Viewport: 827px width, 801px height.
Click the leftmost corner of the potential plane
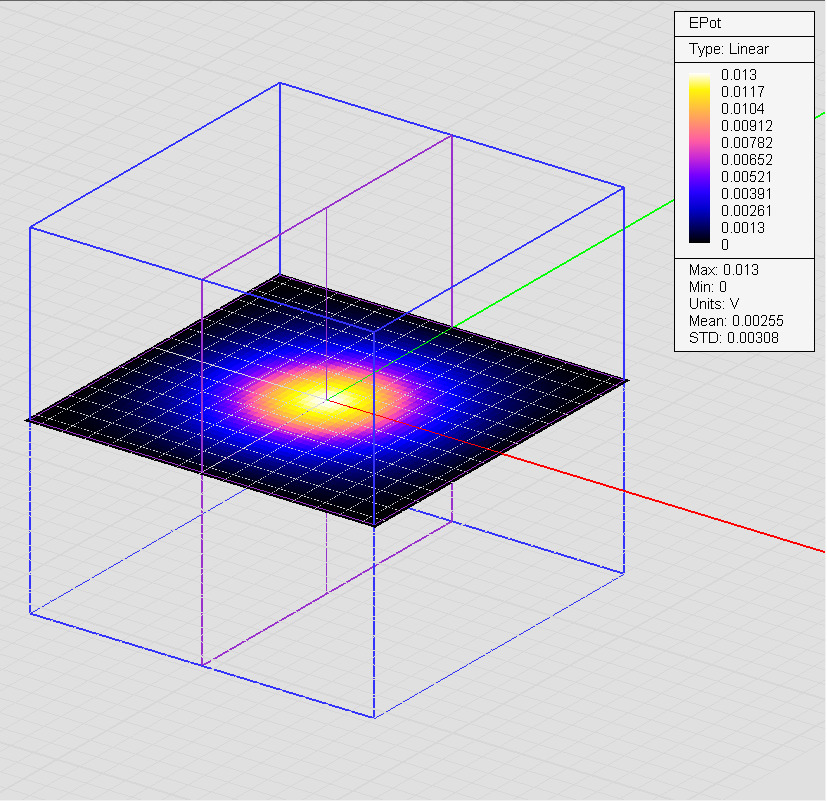tap(29, 420)
